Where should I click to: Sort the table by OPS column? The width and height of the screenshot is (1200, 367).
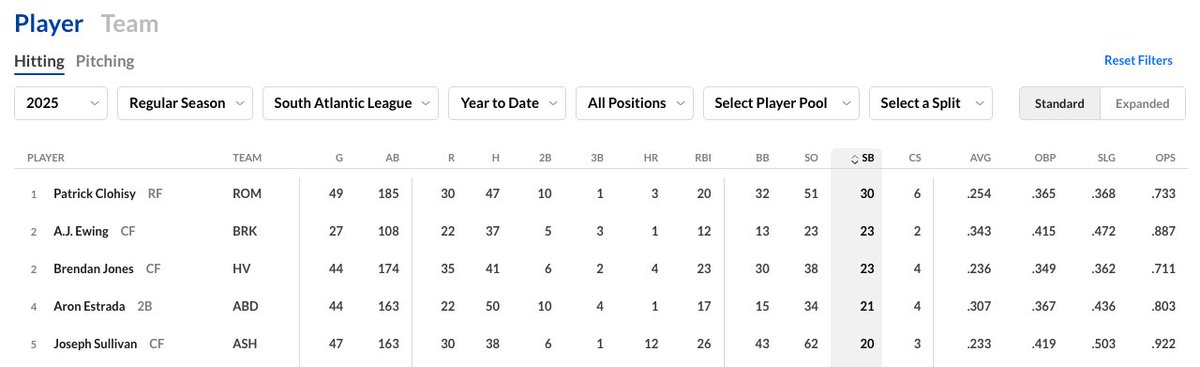tap(1166, 158)
